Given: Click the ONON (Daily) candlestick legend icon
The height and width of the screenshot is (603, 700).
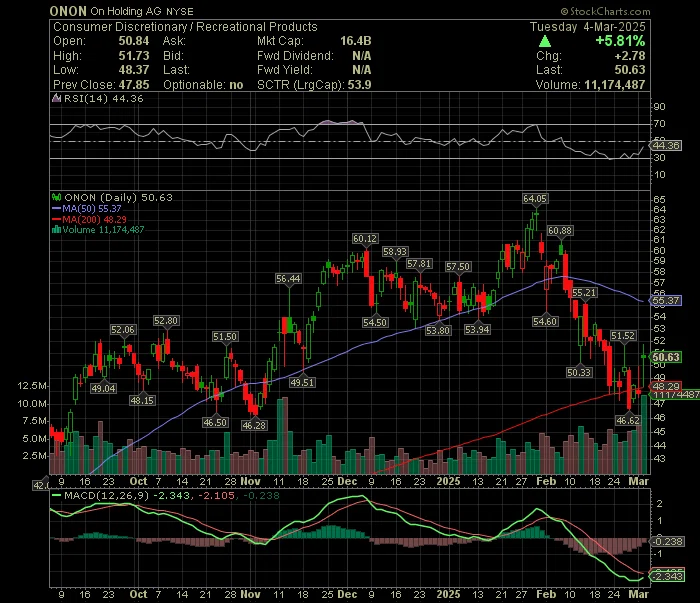Looking at the screenshot, I should click(56, 197).
